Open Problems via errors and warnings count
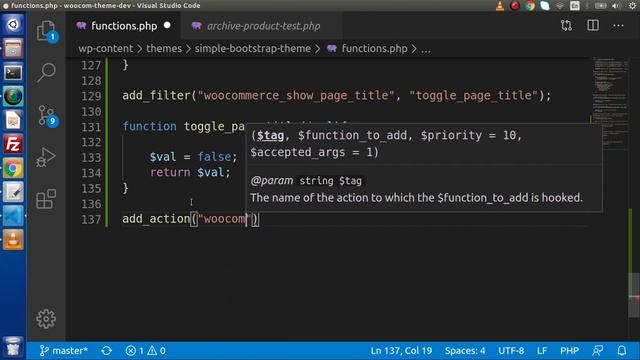 [146, 351]
